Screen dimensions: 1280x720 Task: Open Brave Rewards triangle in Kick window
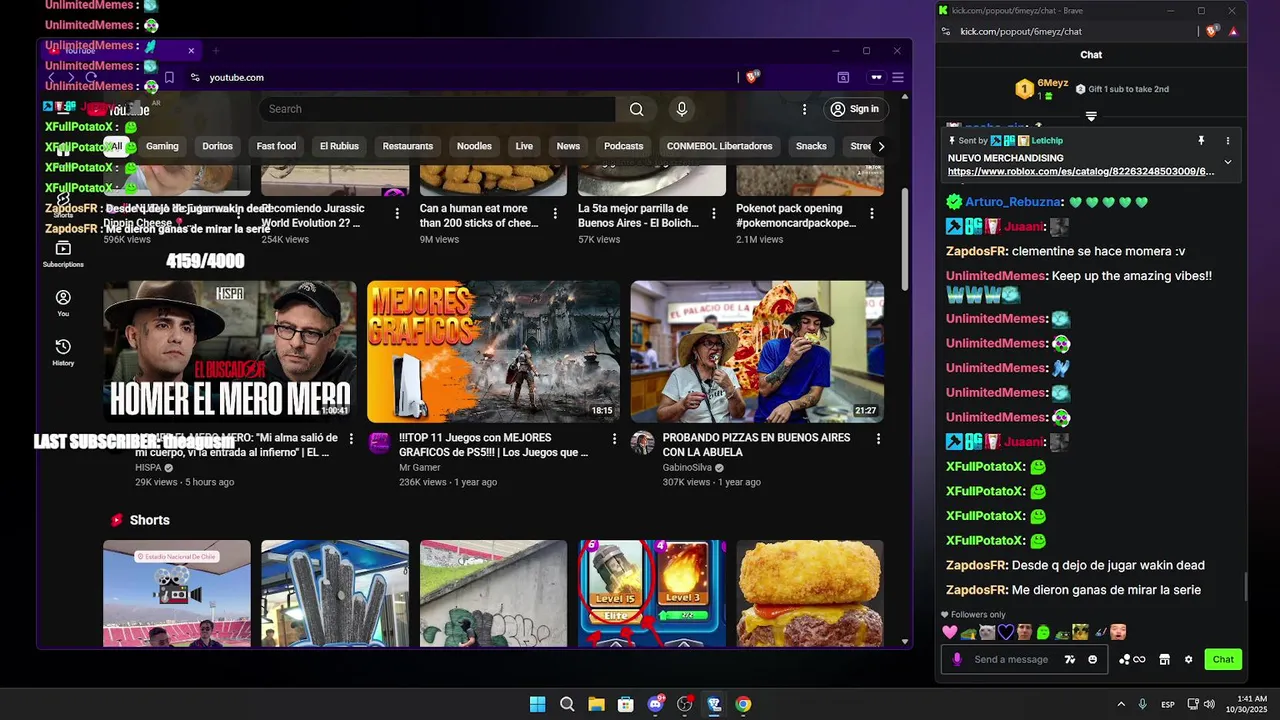[1233, 31]
